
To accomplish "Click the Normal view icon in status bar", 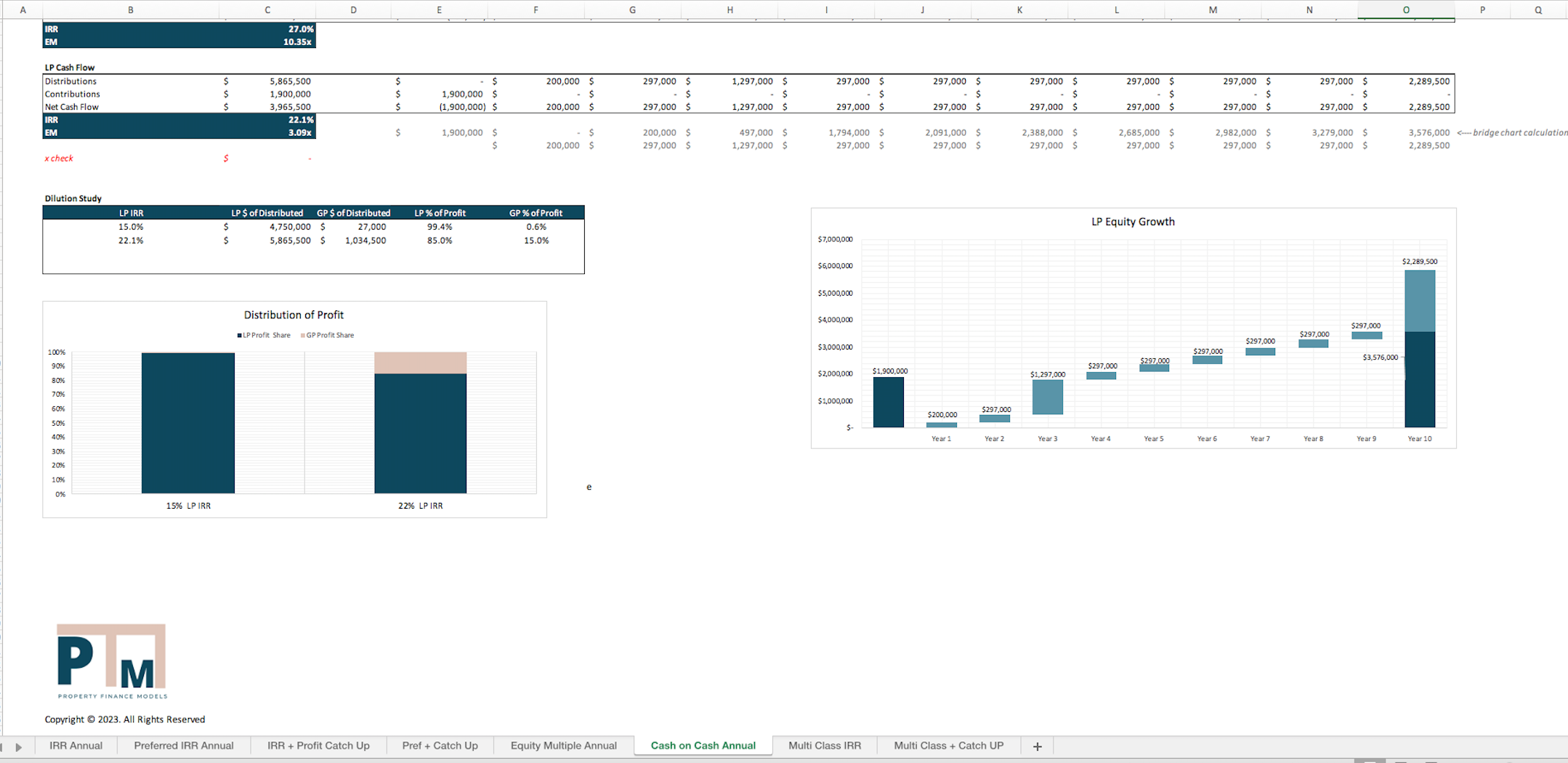I will pos(1370,760).
